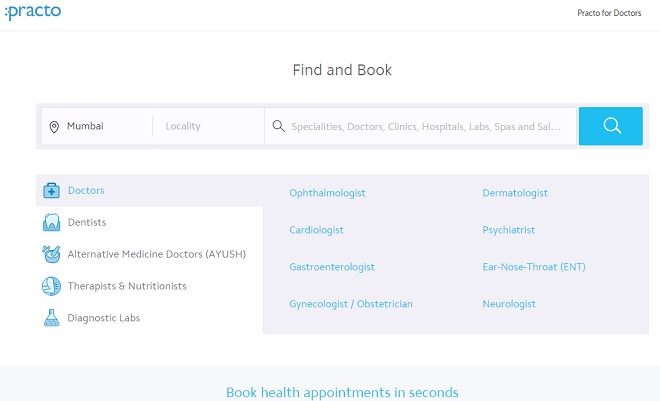Select the Doctors category tab

pyautogui.click(x=86, y=191)
